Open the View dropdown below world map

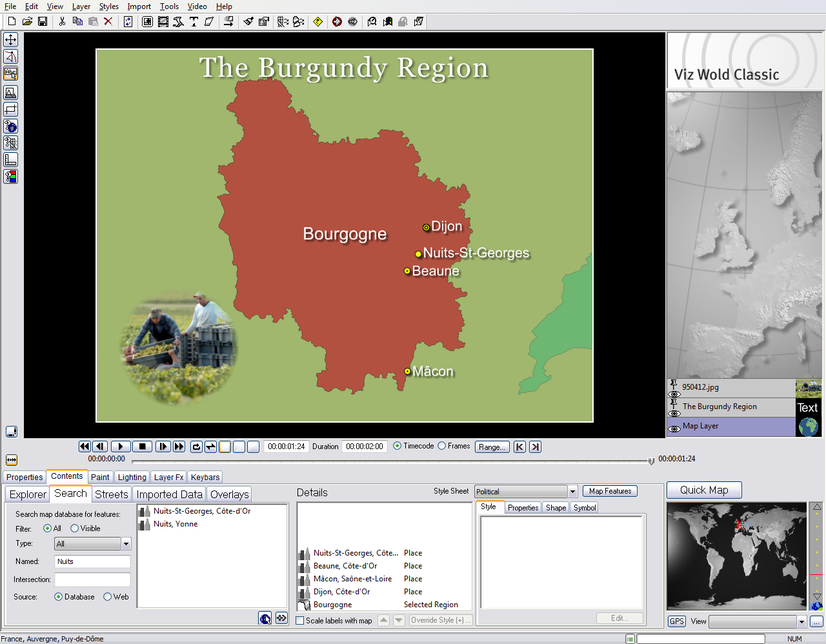(x=801, y=622)
